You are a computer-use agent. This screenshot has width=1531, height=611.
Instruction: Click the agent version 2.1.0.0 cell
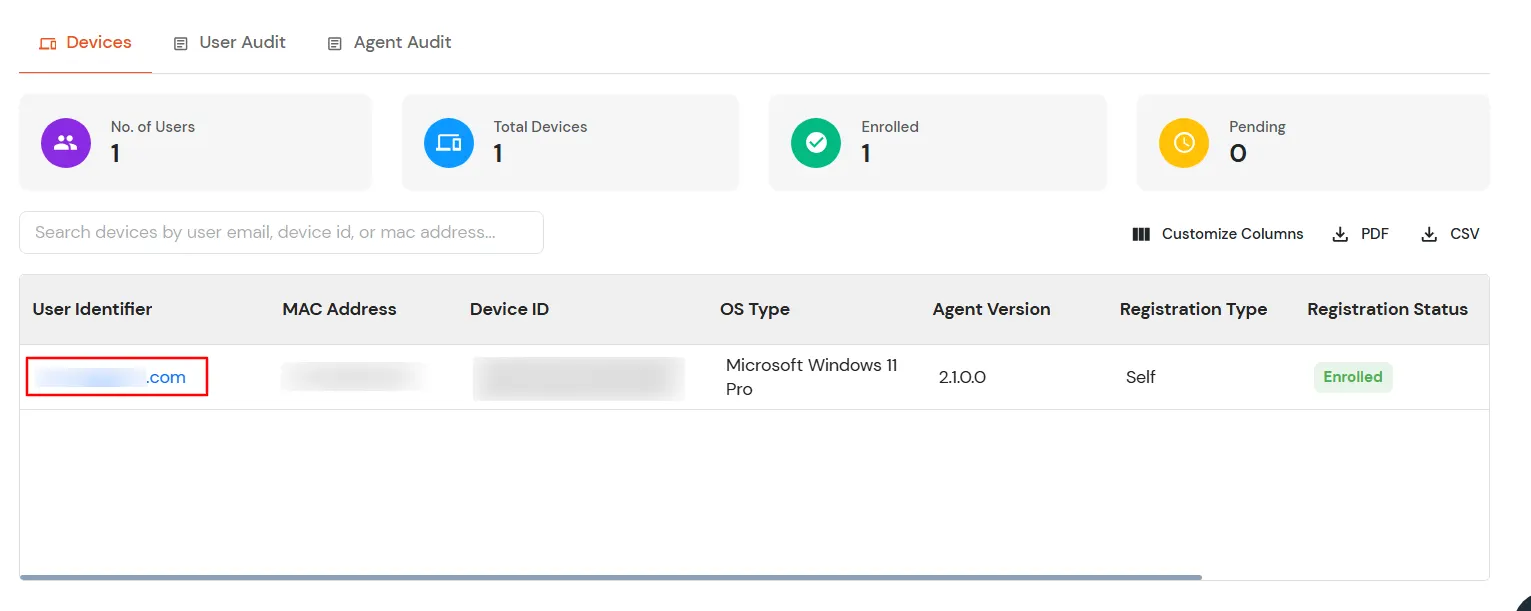(x=962, y=377)
